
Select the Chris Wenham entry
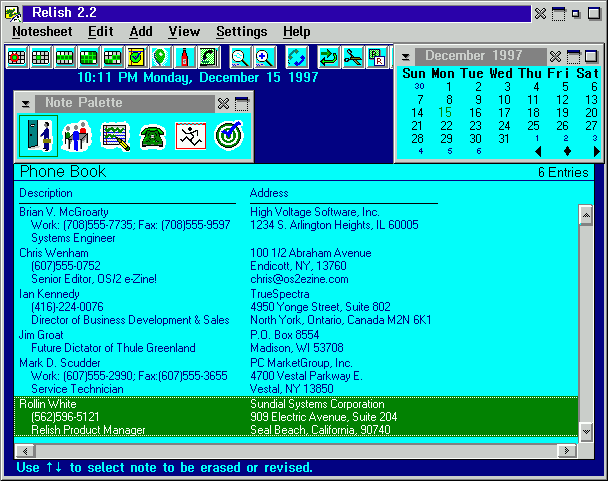pyautogui.click(x=296, y=266)
